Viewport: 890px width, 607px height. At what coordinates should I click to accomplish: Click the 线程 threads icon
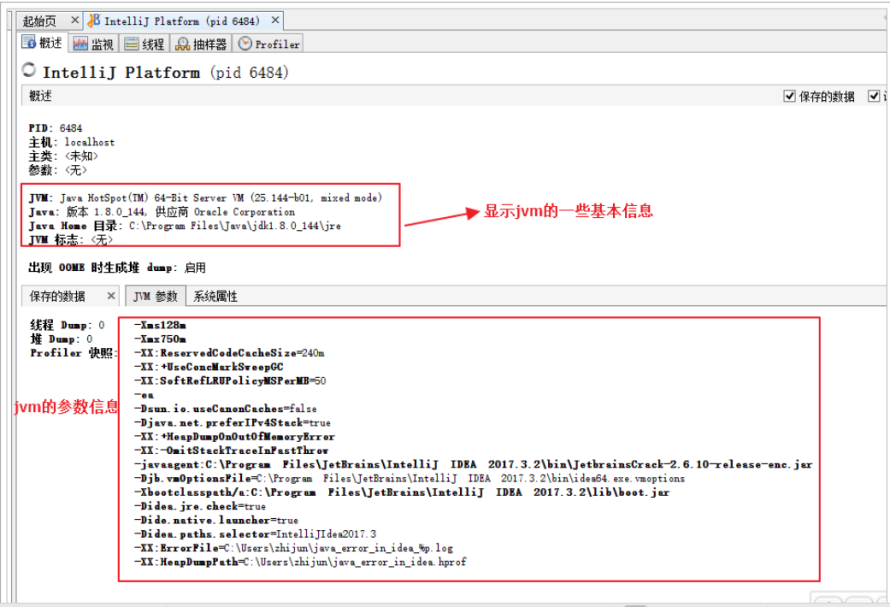click(x=132, y=44)
